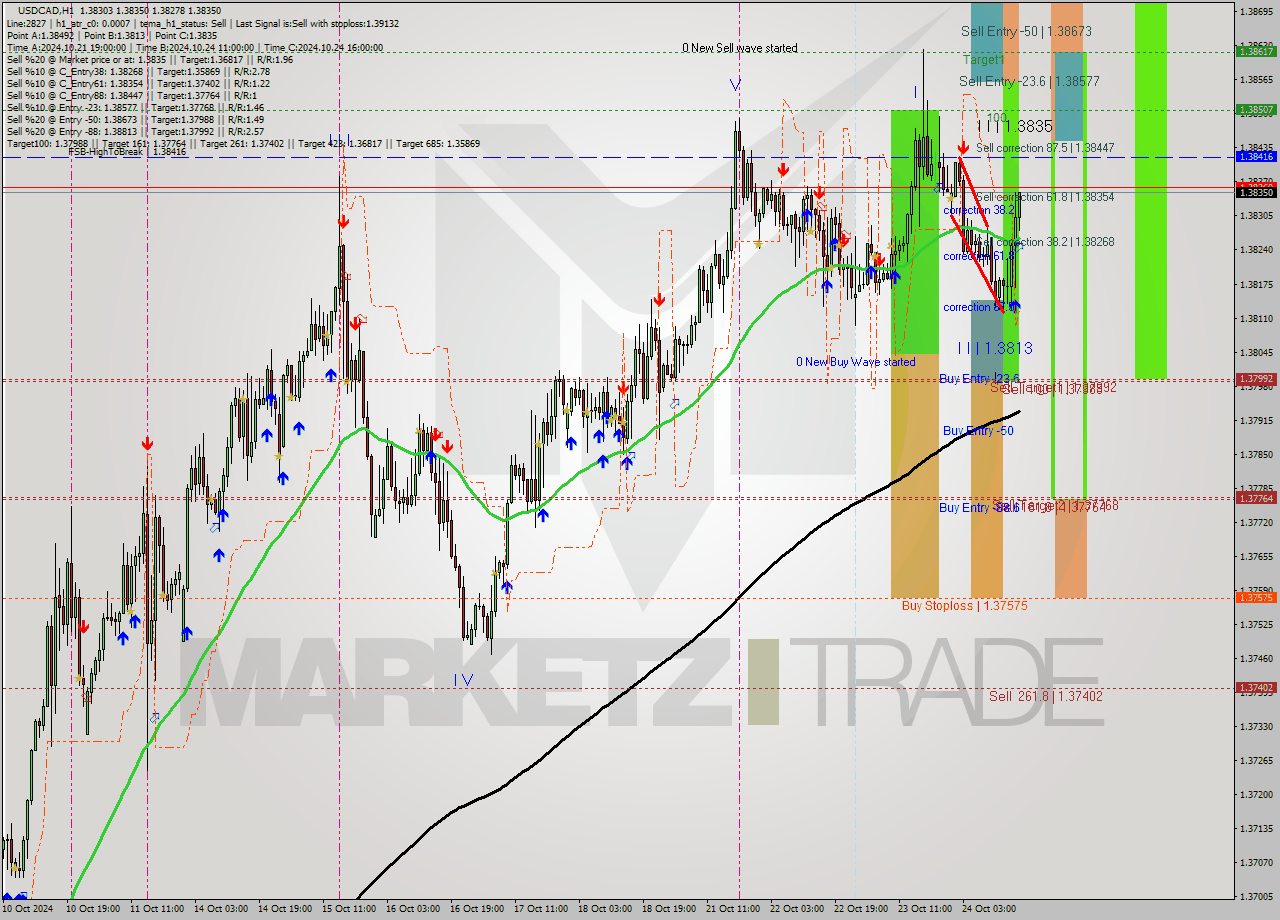The height and width of the screenshot is (920, 1280).
Task: Click the '23 Oct 11:00' time axis label
Action: click(926, 909)
